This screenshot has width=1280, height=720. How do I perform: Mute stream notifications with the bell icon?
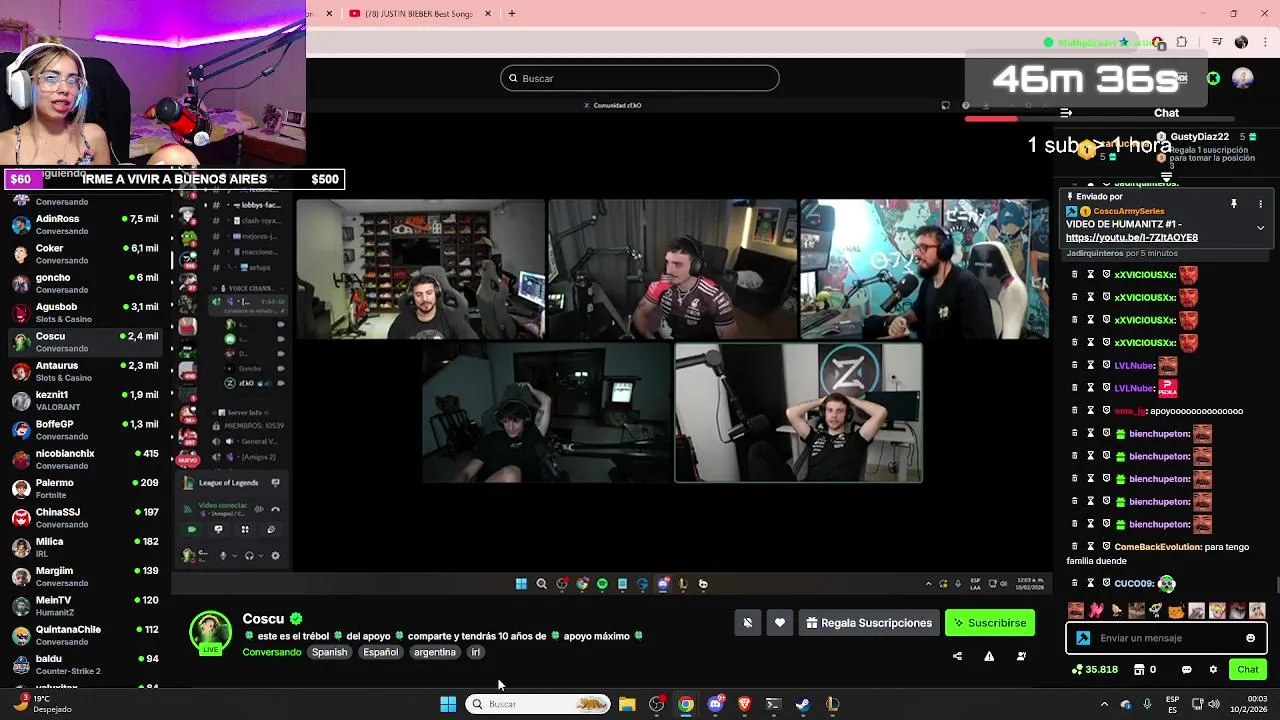coord(747,623)
